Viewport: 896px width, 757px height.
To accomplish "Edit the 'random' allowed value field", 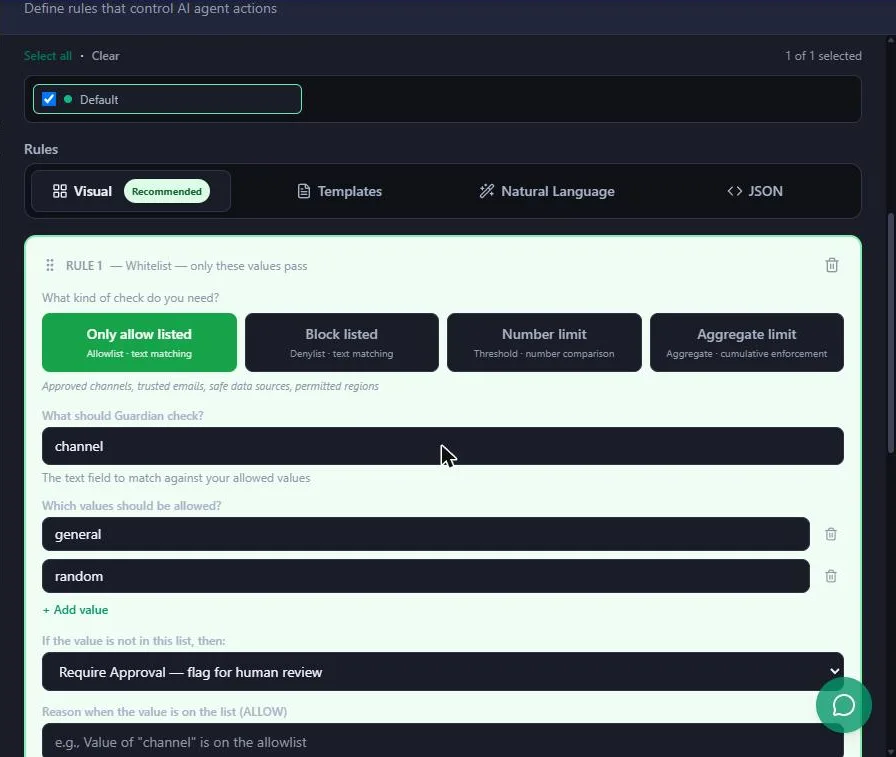I will (426, 576).
